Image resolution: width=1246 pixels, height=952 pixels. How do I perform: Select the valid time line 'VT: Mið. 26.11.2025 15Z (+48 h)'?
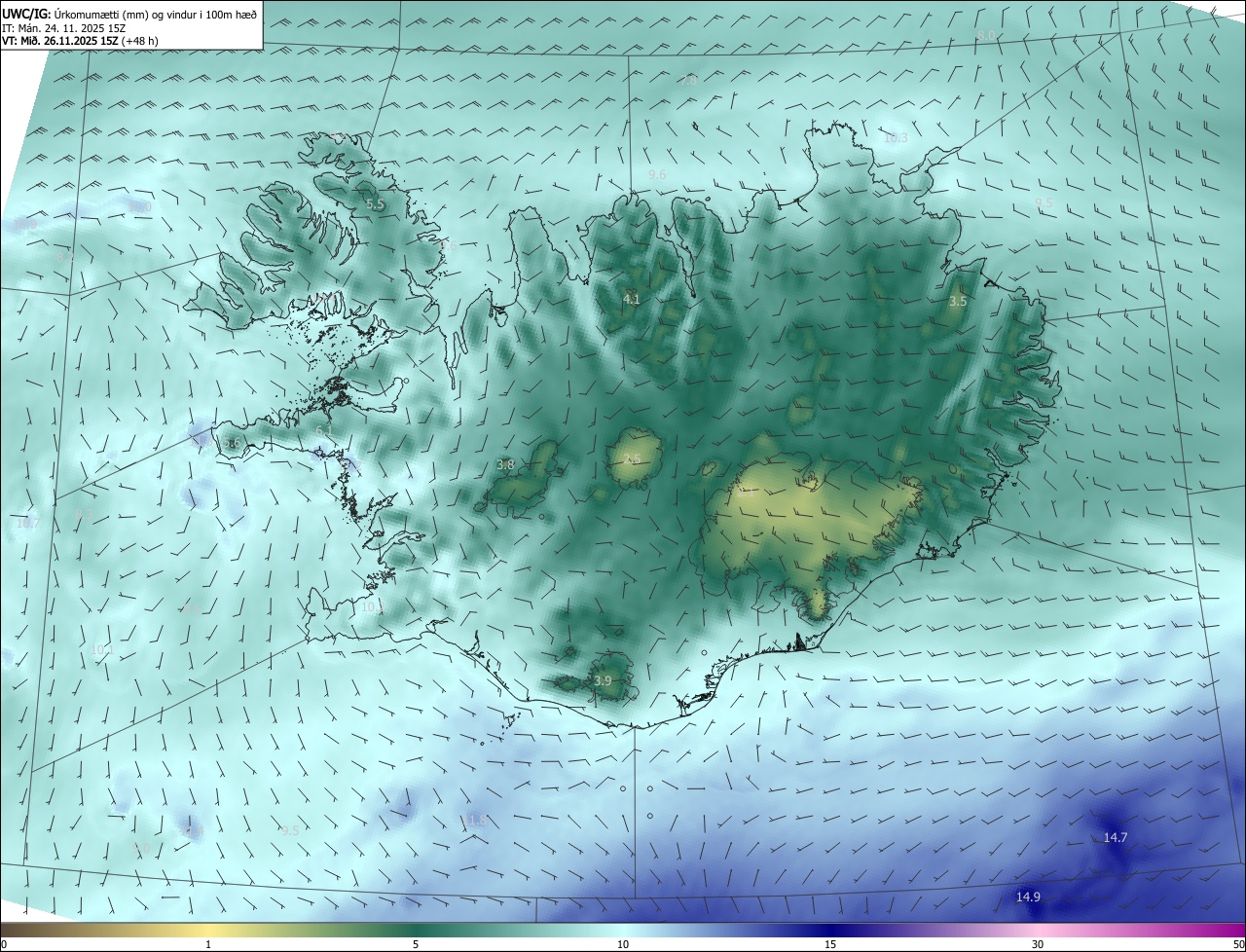click(x=80, y=41)
